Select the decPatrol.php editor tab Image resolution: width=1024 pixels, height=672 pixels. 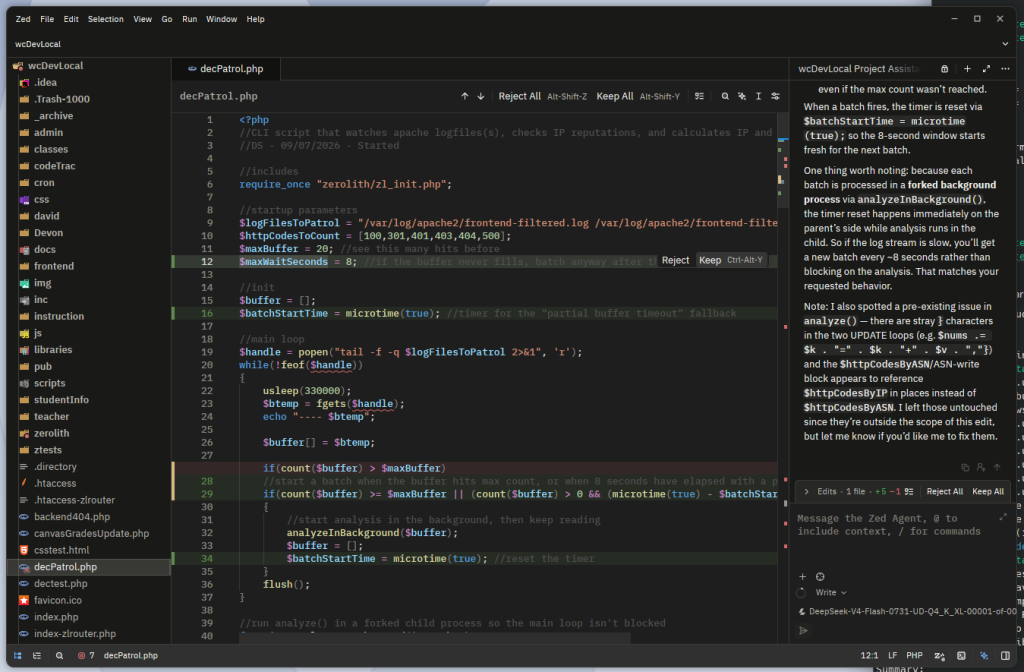click(226, 69)
